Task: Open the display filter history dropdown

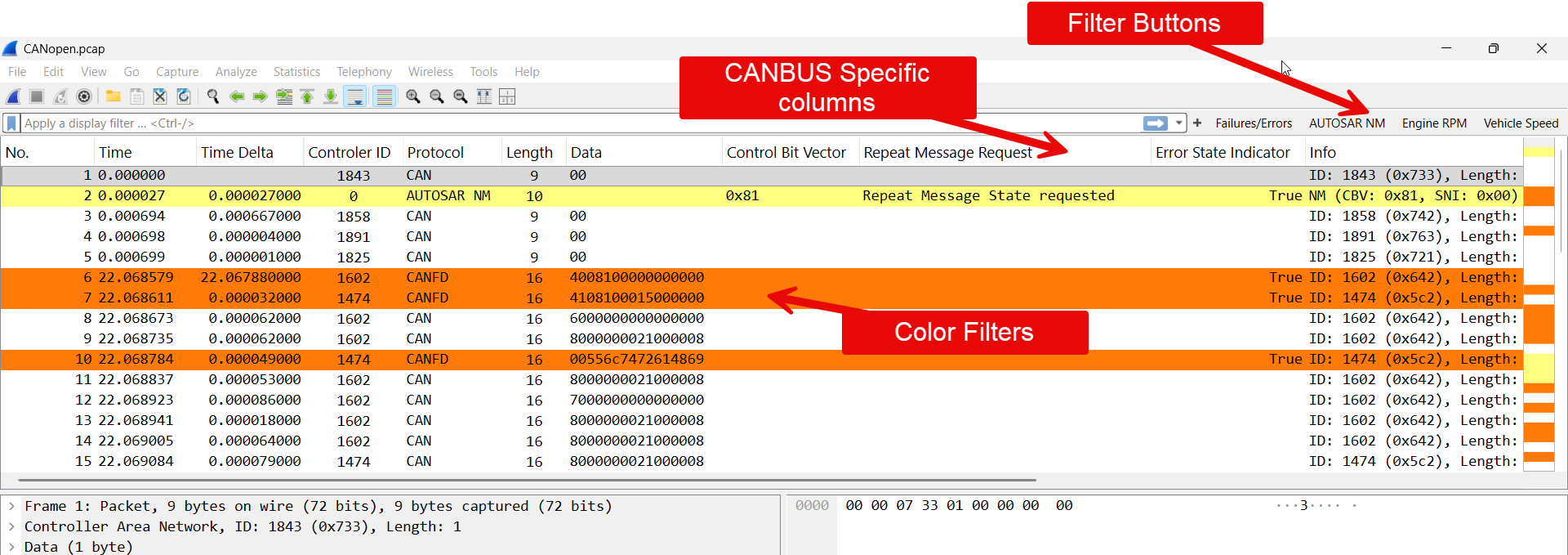Action: (x=1178, y=123)
